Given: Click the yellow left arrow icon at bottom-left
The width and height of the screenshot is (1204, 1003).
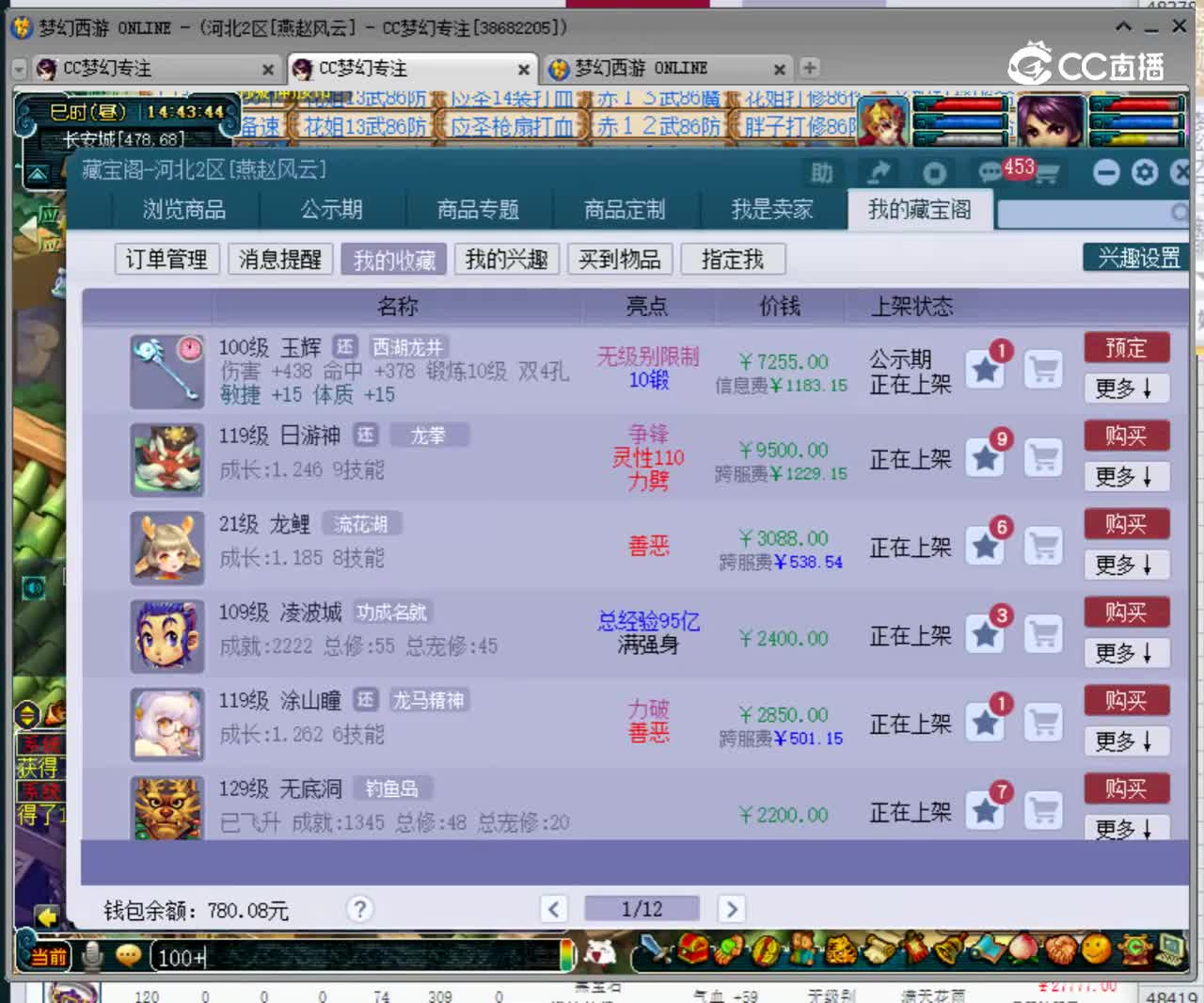Looking at the screenshot, I should coord(46,916).
